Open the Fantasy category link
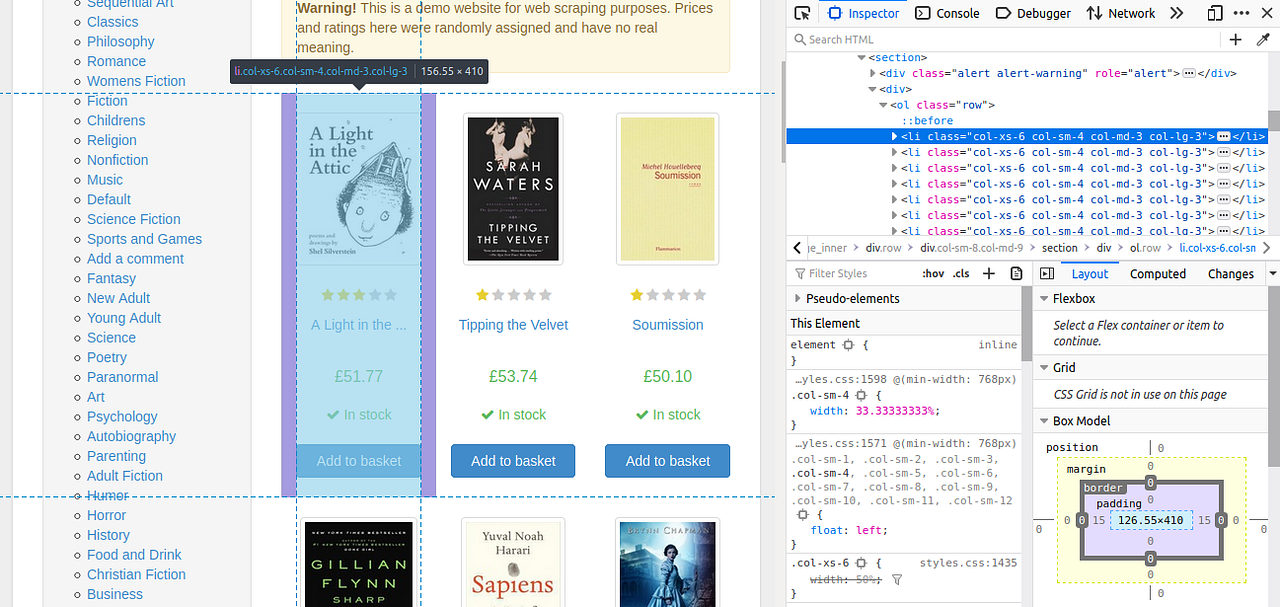This screenshot has width=1280, height=607. [x=111, y=278]
